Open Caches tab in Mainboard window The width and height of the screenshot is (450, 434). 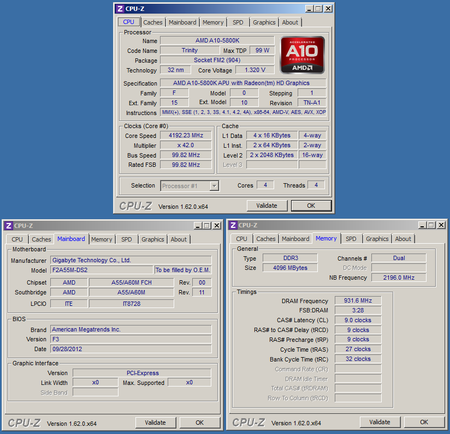(41, 239)
